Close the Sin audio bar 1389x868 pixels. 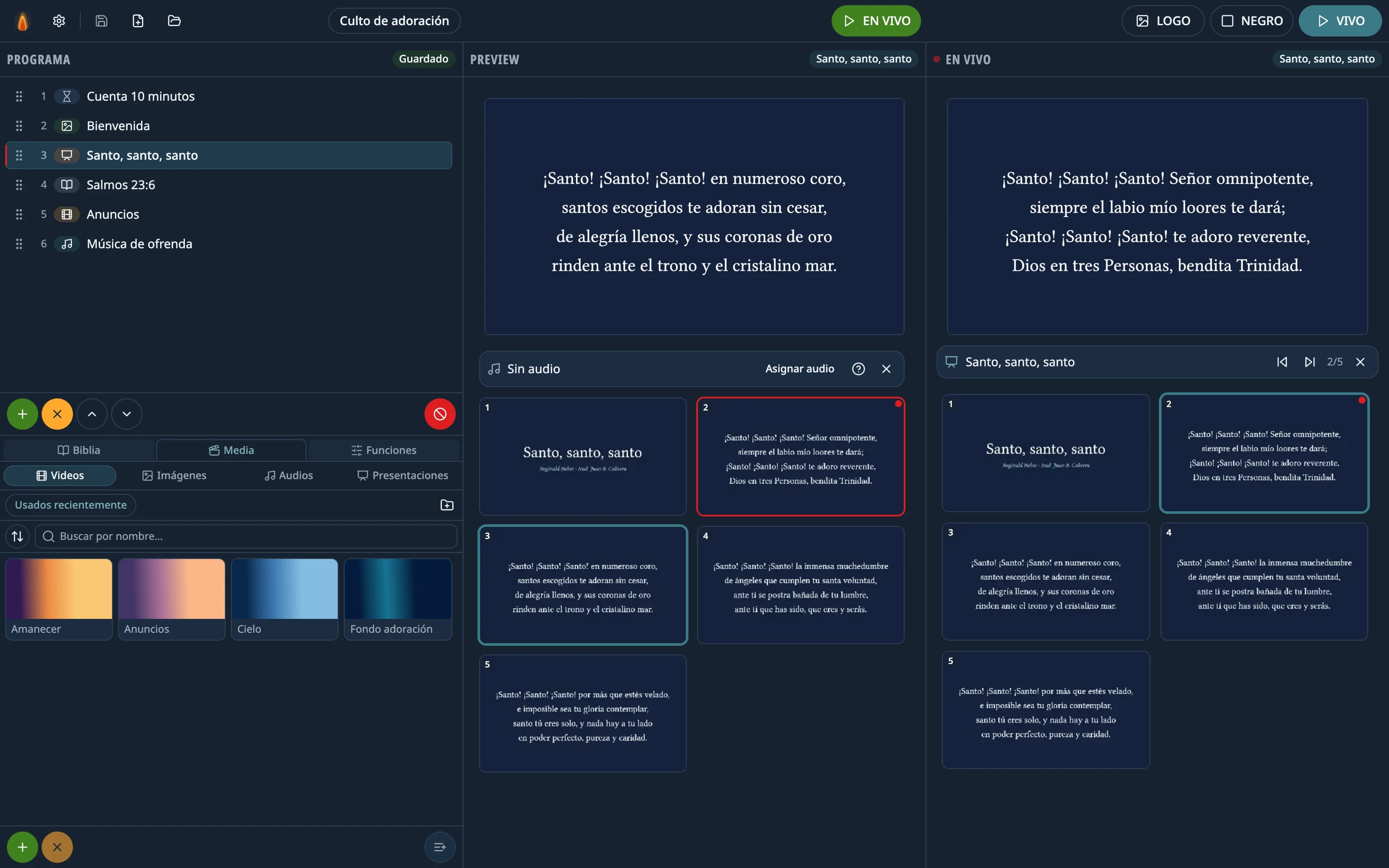click(886, 369)
